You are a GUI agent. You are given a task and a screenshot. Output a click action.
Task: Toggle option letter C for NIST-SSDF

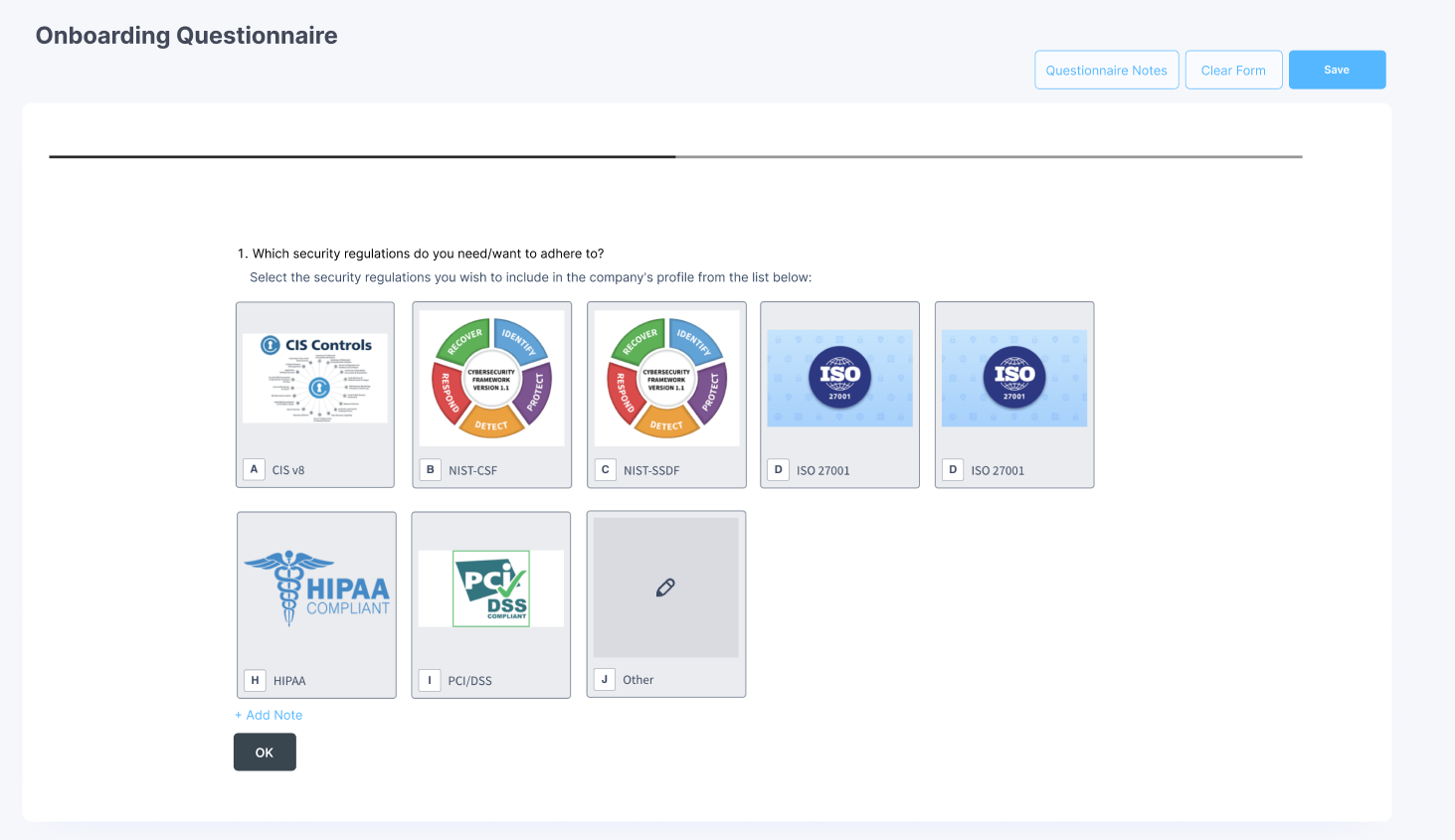click(605, 469)
